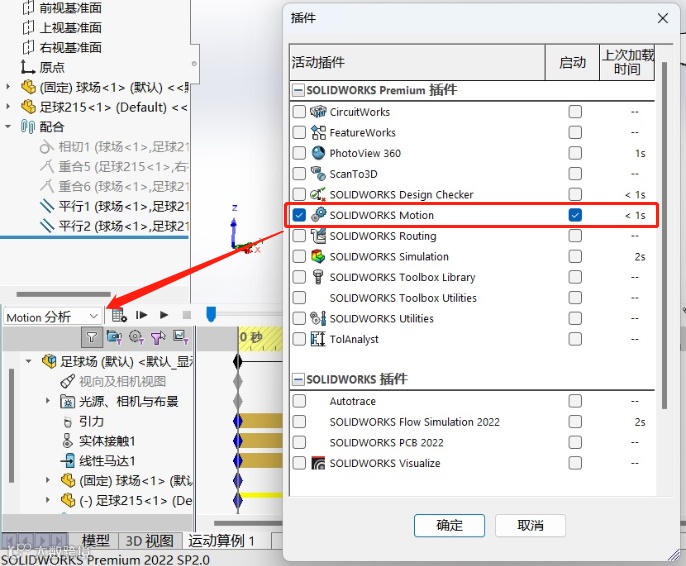
Task: Close the 插件 dialog
Action: 663,18
